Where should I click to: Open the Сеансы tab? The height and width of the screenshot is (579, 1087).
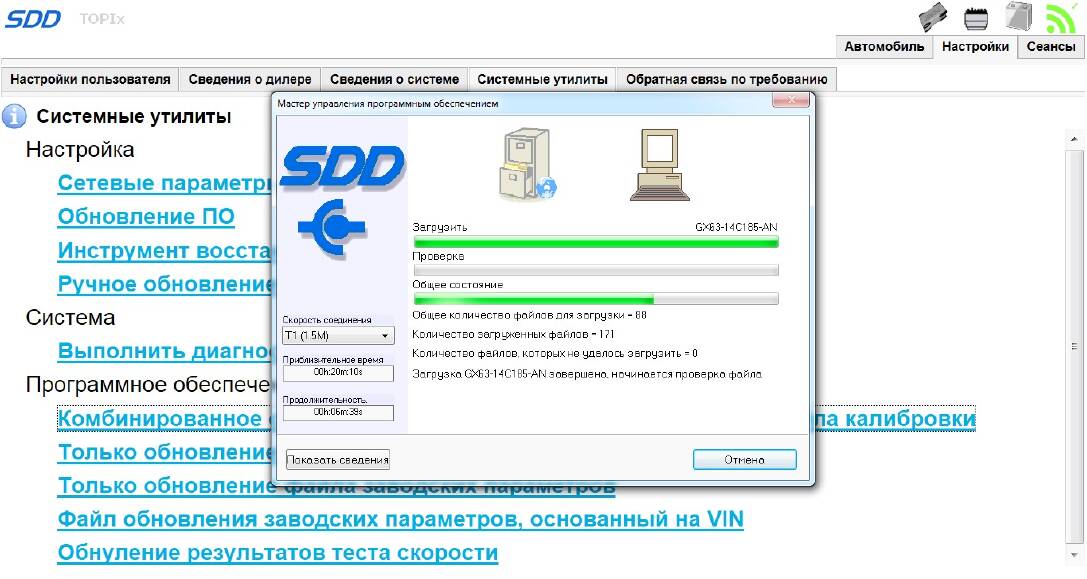[1051, 46]
